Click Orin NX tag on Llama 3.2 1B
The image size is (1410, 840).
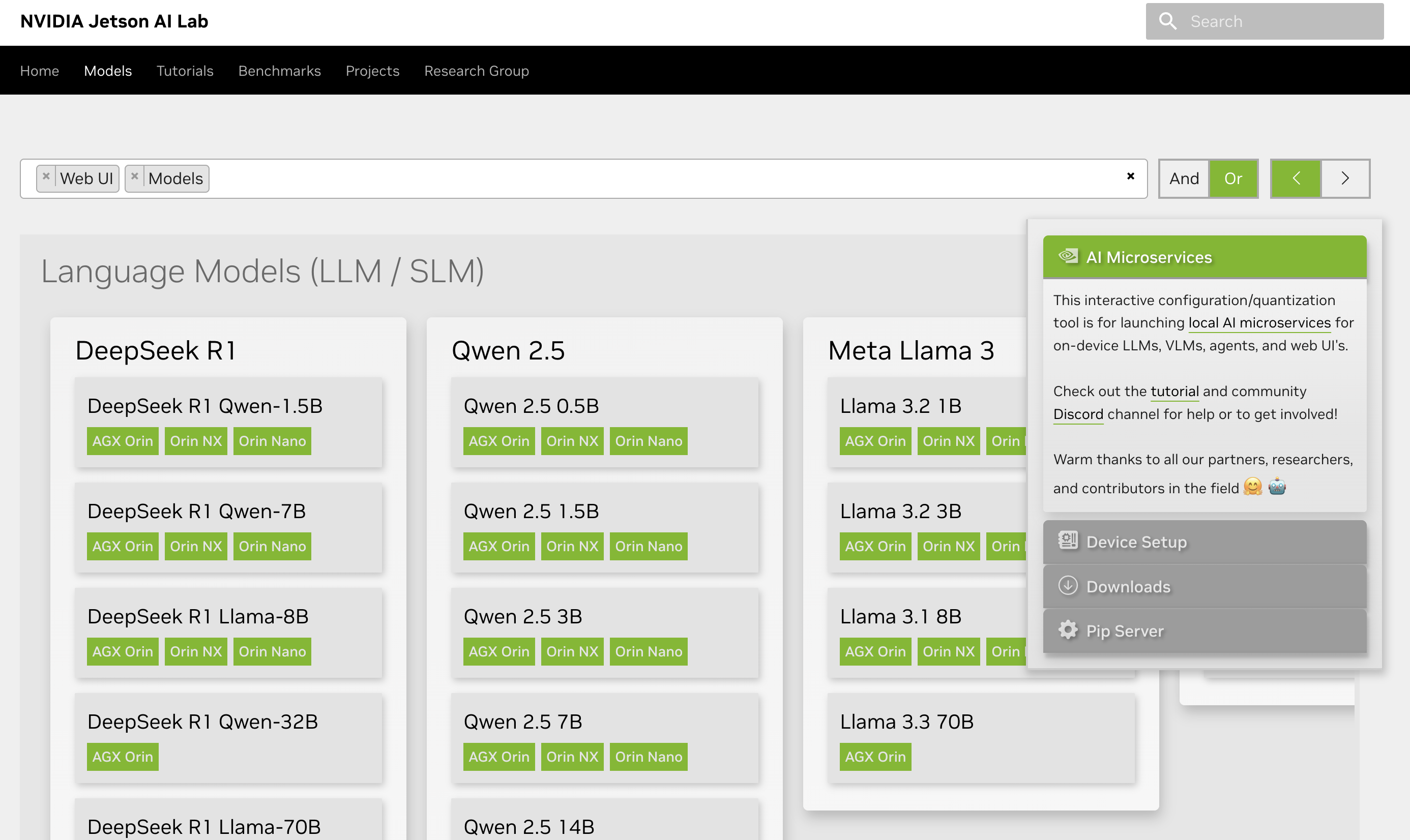tap(949, 441)
